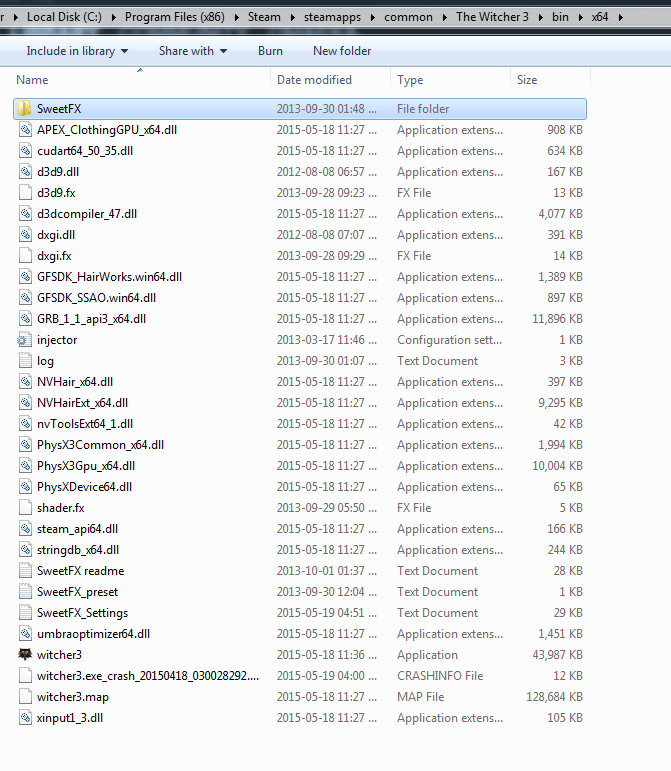
Task: Select the log text document icon
Action: click(25, 361)
